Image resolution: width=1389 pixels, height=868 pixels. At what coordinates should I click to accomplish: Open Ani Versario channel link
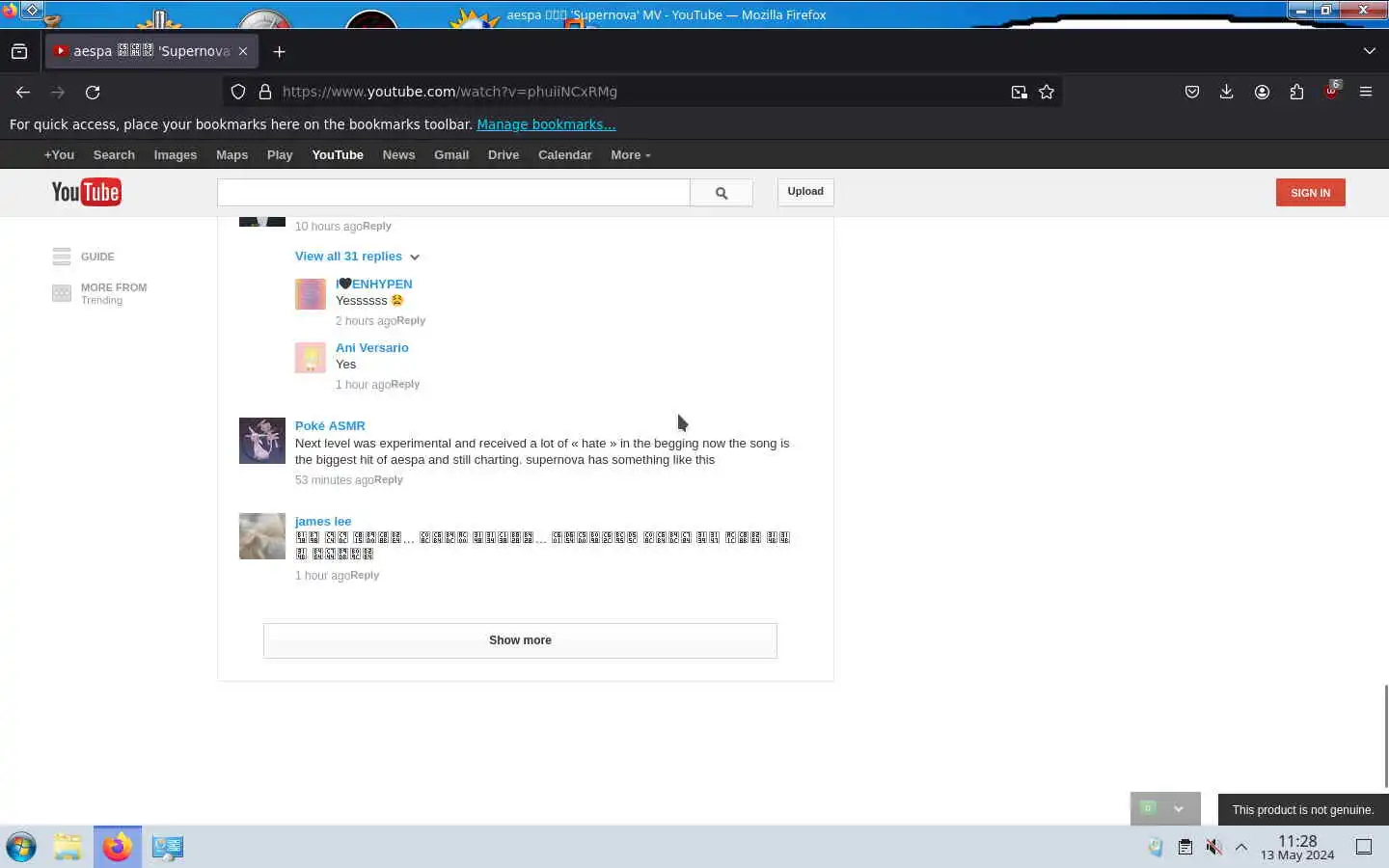372,347
